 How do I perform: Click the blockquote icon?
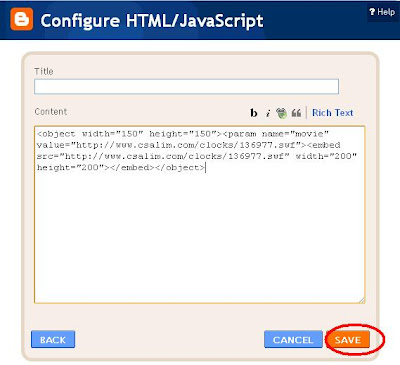[x=296, y=113]
